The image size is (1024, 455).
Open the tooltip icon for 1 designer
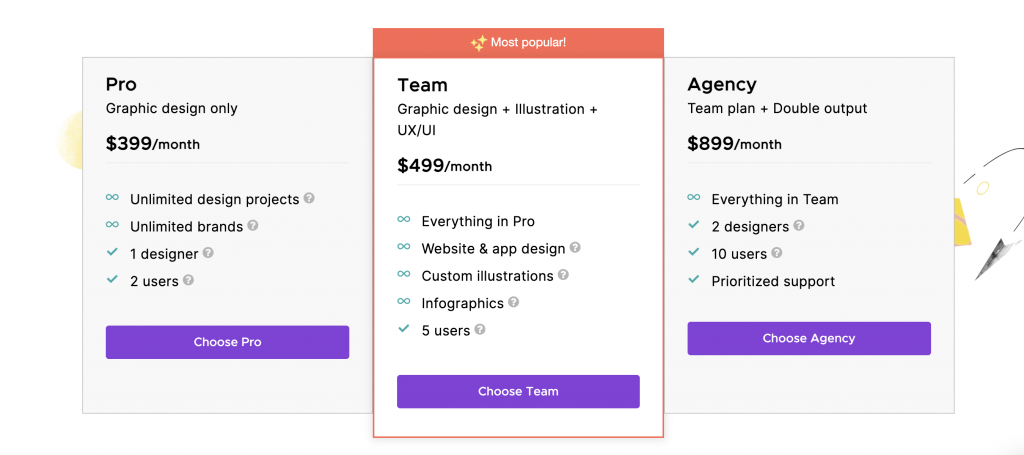click(208, 253)
